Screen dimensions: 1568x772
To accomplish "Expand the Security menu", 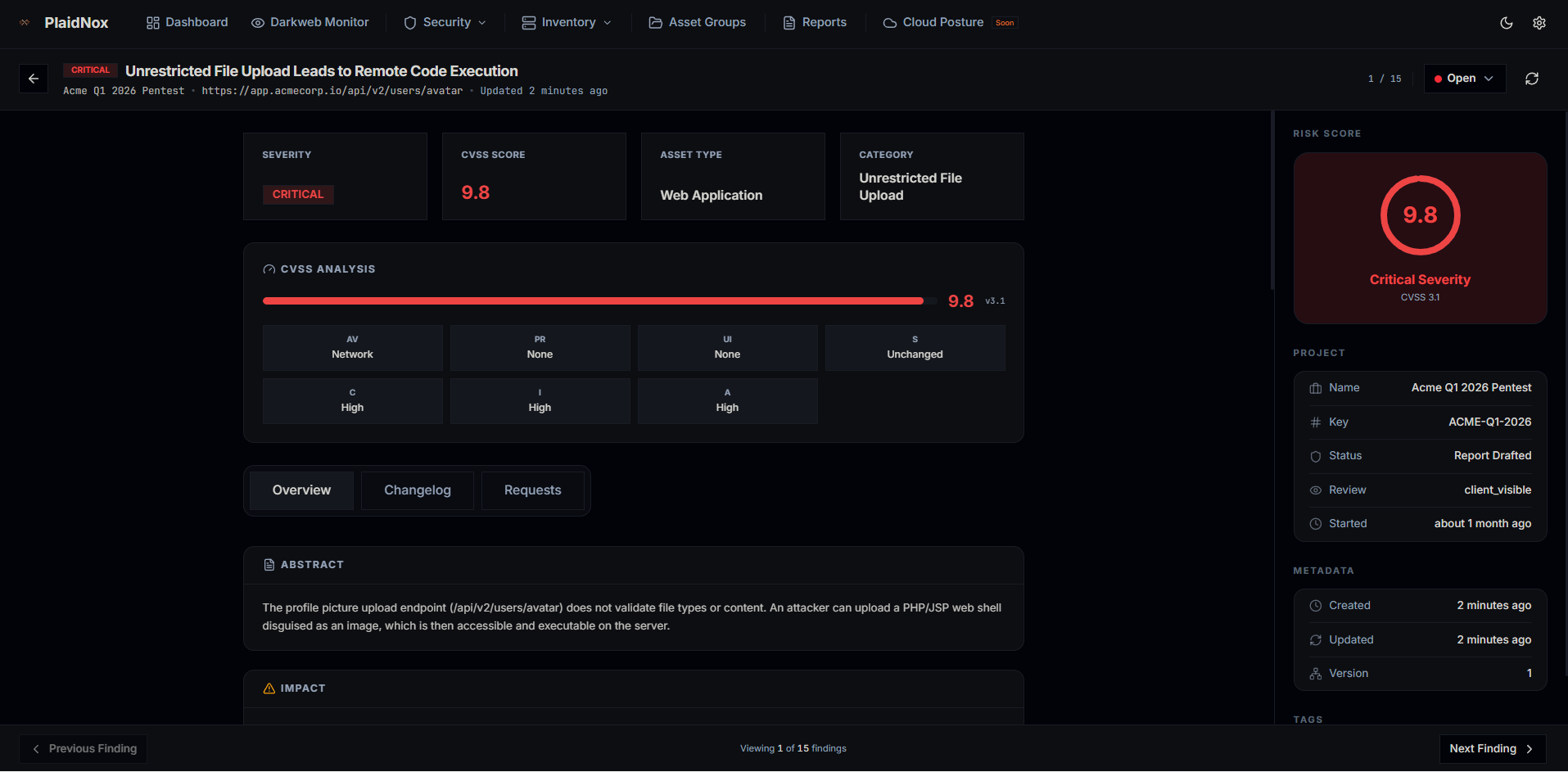I will pos(445,22).
